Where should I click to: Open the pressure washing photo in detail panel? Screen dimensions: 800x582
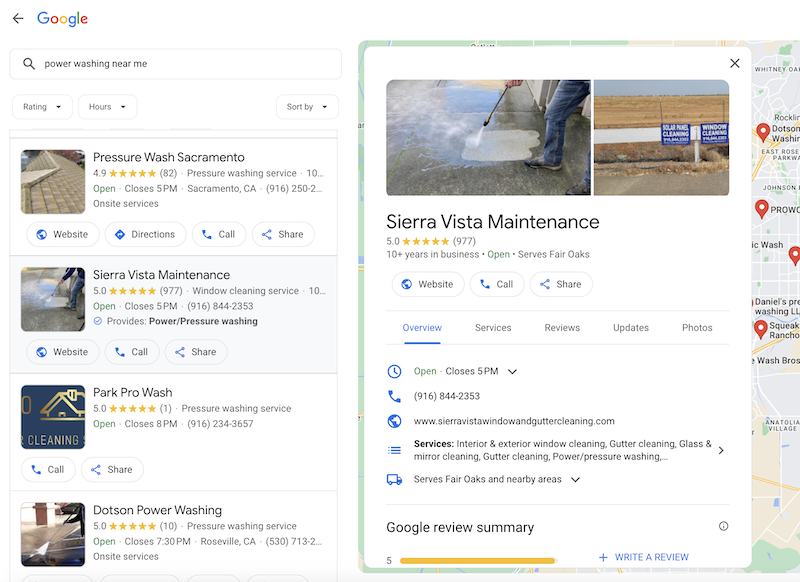488,138
